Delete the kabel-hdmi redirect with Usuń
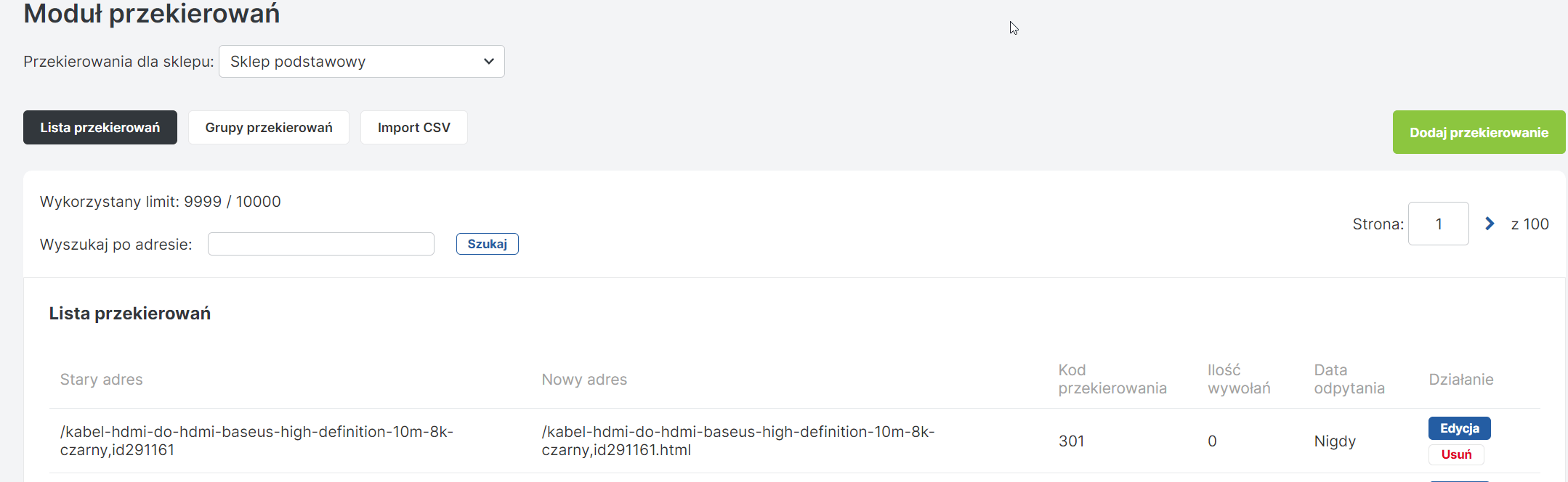The width and height of the screenshot is (1568, 482). (x=1456, y=454)
